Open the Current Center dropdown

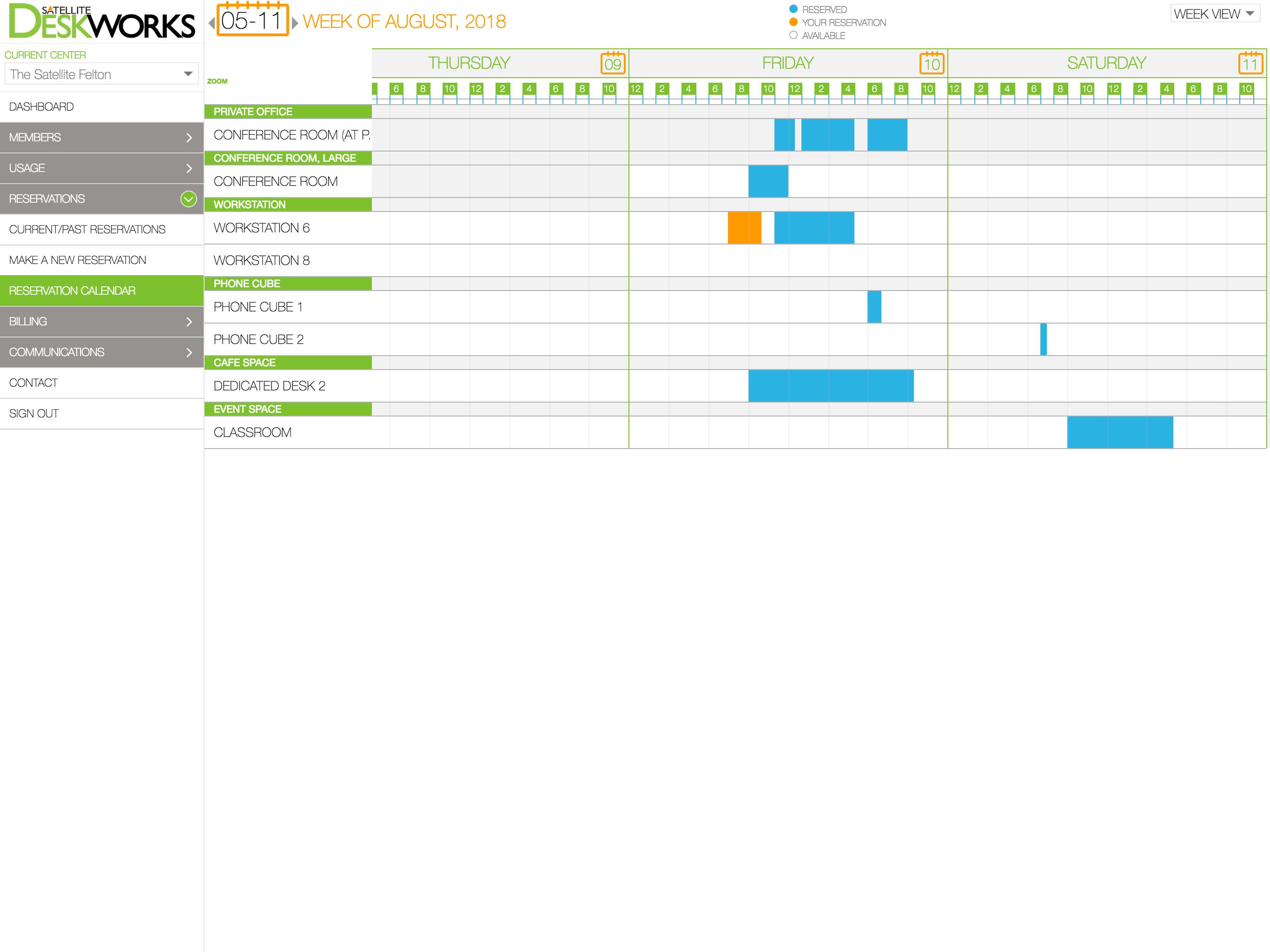(x=102, y=74)
